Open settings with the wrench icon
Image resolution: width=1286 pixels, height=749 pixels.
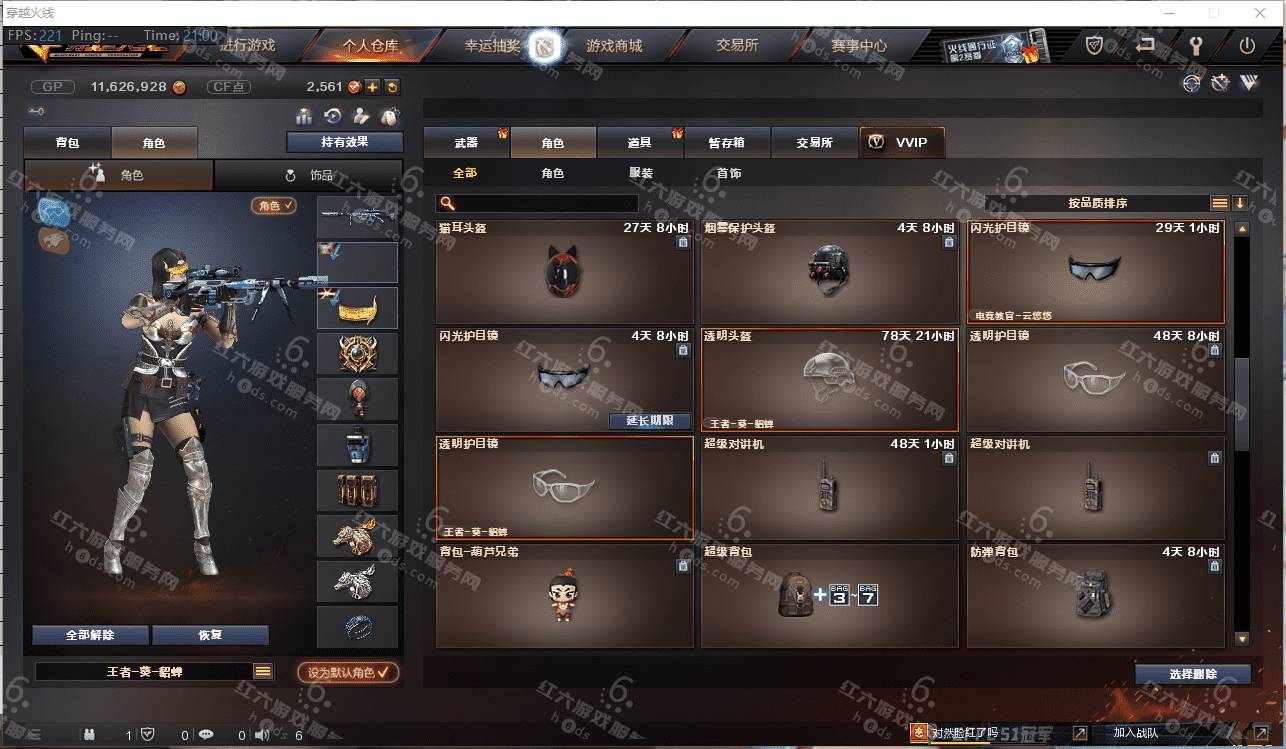click(x=1195, y=45)
